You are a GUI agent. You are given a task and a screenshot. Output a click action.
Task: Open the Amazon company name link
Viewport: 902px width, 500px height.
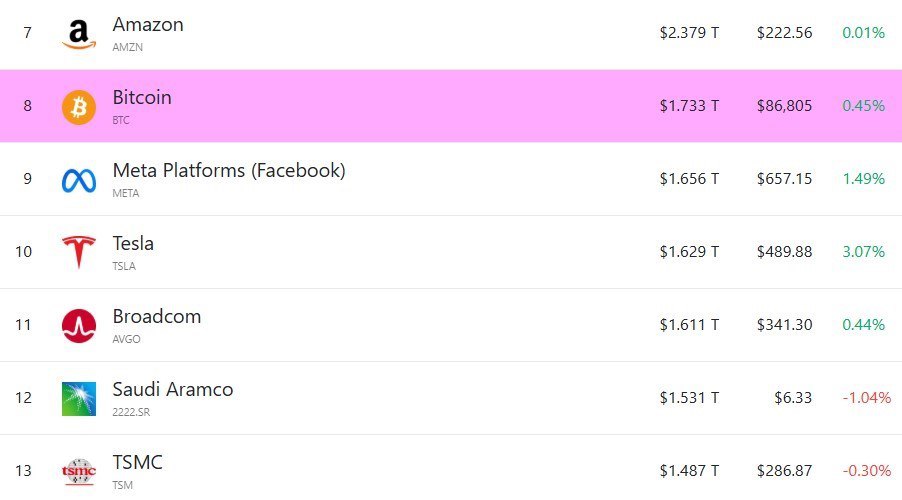point(148,24)
